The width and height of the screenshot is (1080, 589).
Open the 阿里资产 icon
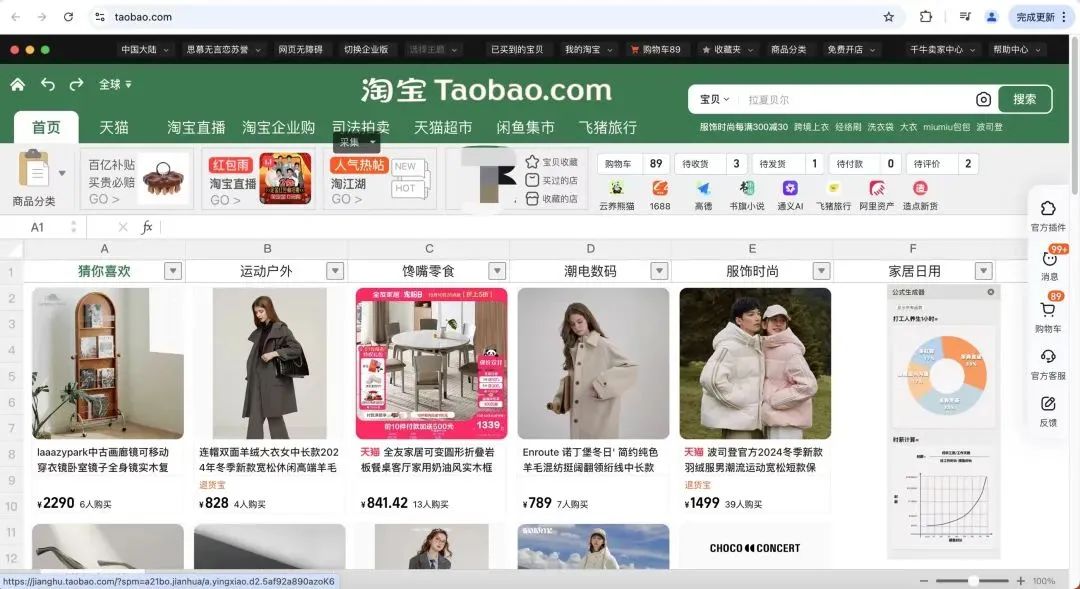877,188
